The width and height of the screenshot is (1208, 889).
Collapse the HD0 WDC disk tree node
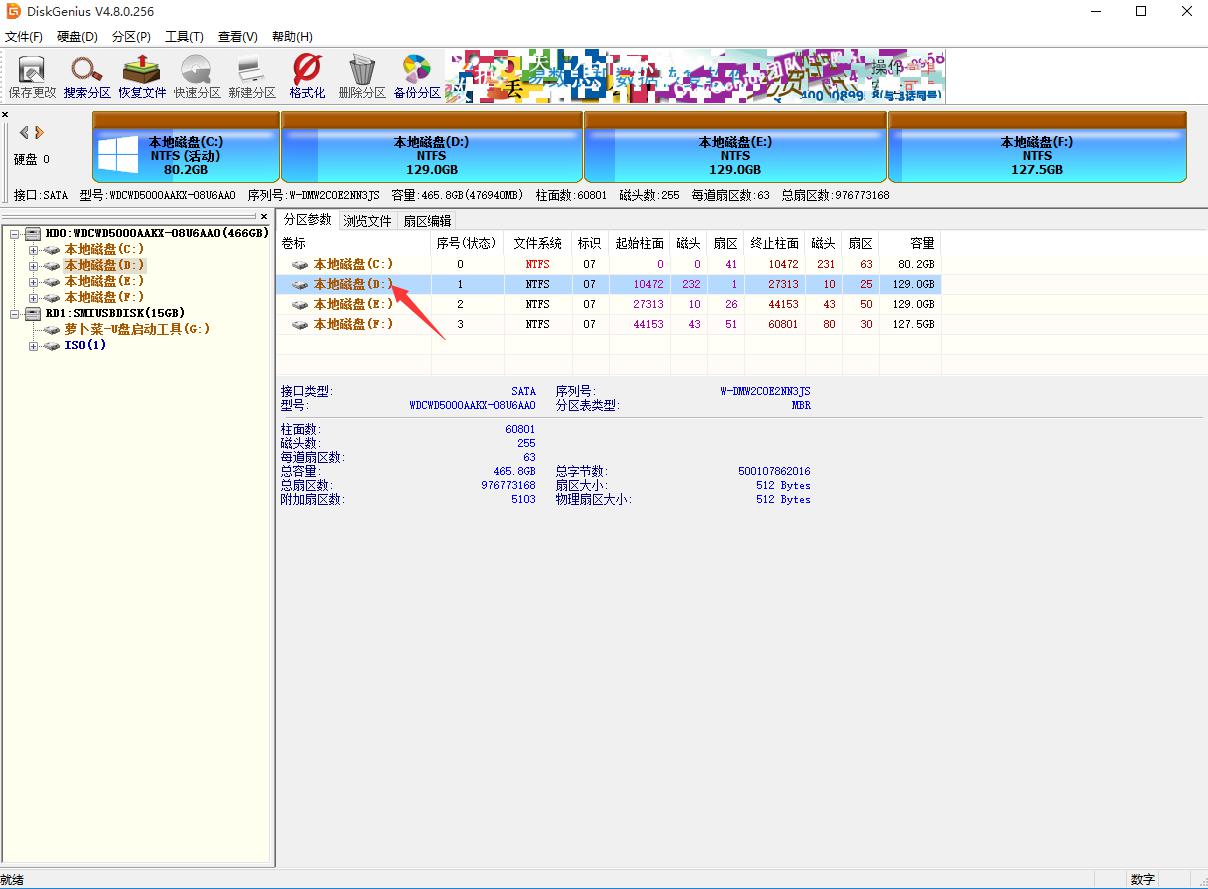(17, 233)
